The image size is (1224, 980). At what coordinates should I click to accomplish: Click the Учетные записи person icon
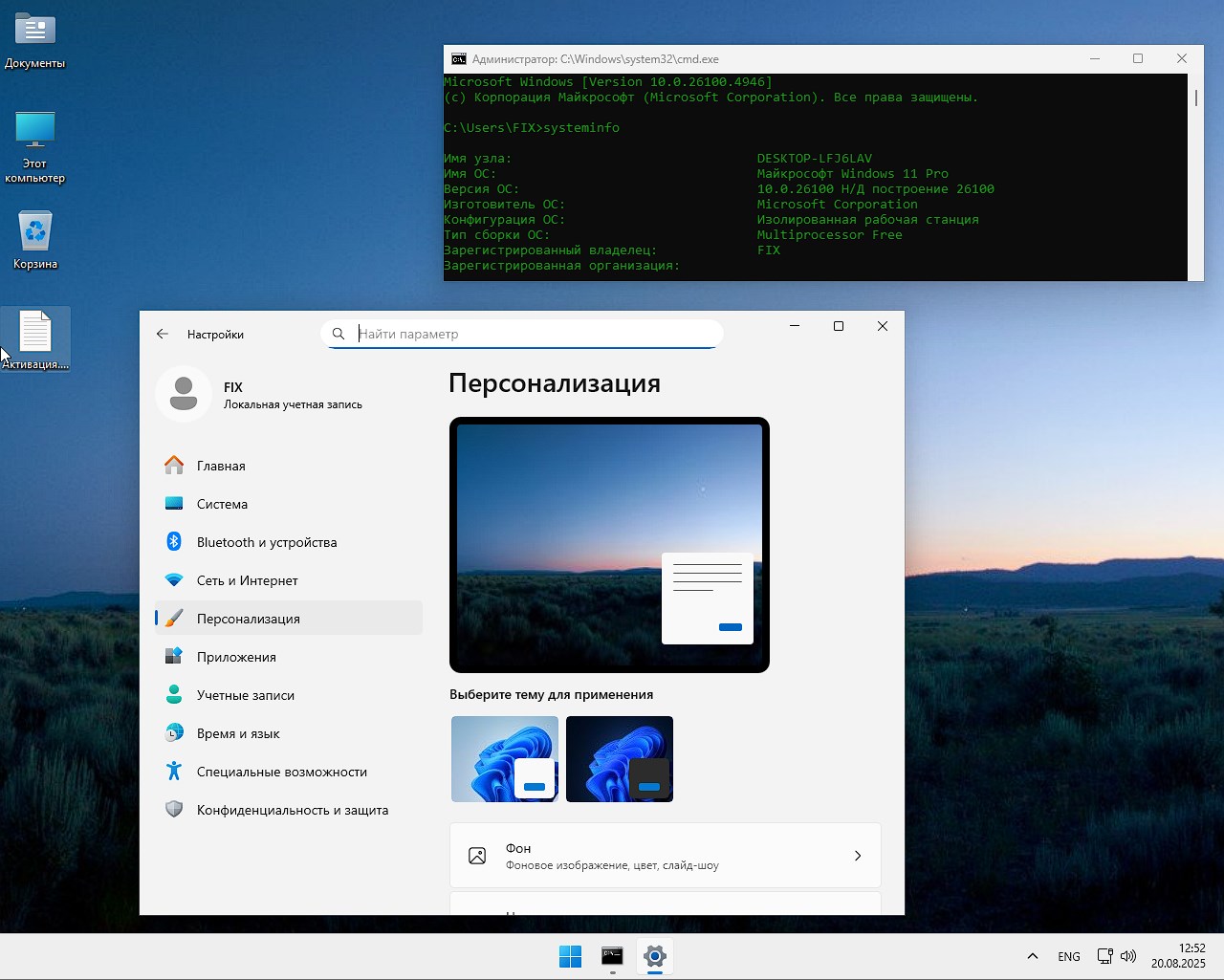(174, 695)
